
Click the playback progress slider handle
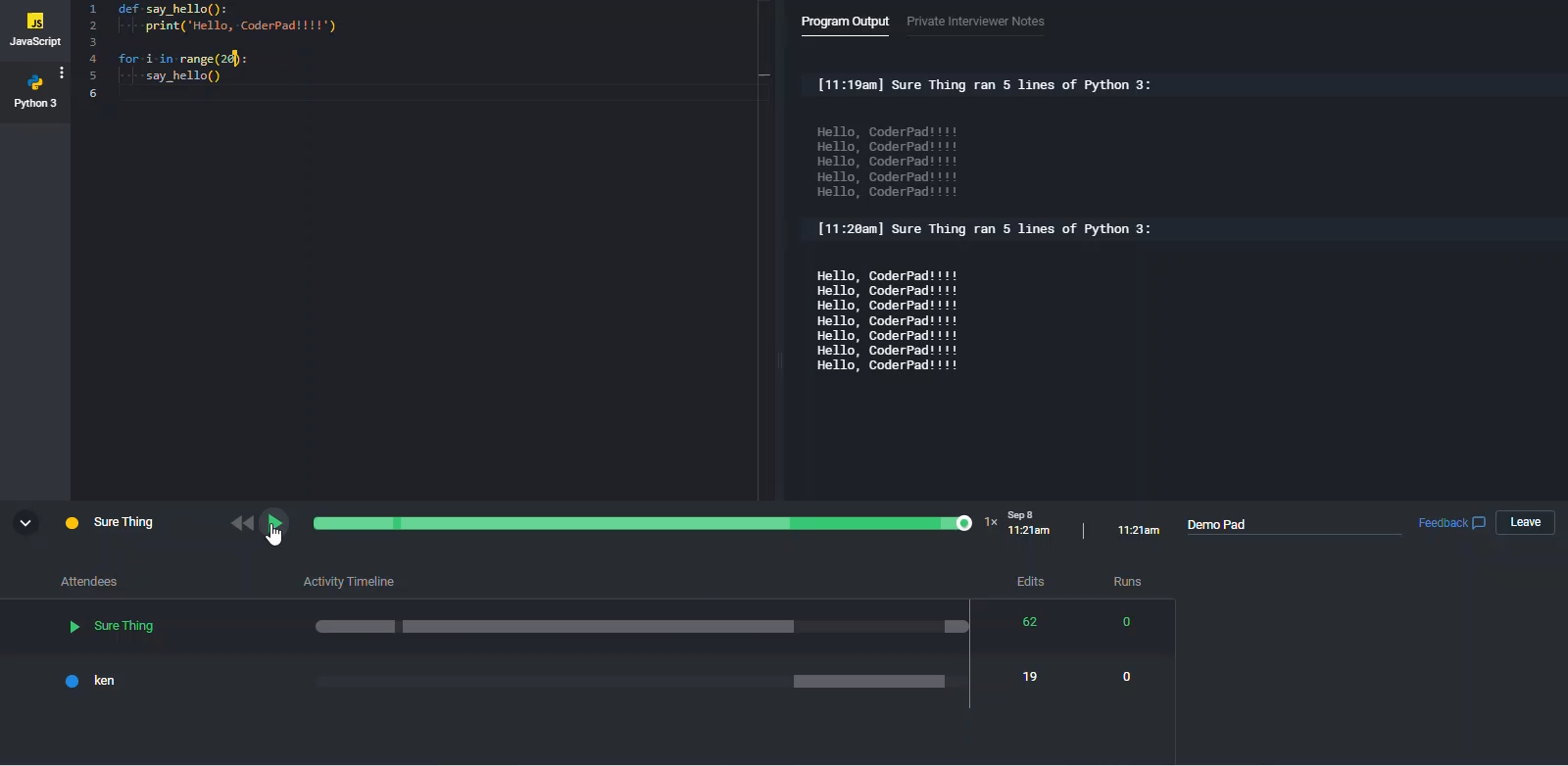(x=964, y=523)
